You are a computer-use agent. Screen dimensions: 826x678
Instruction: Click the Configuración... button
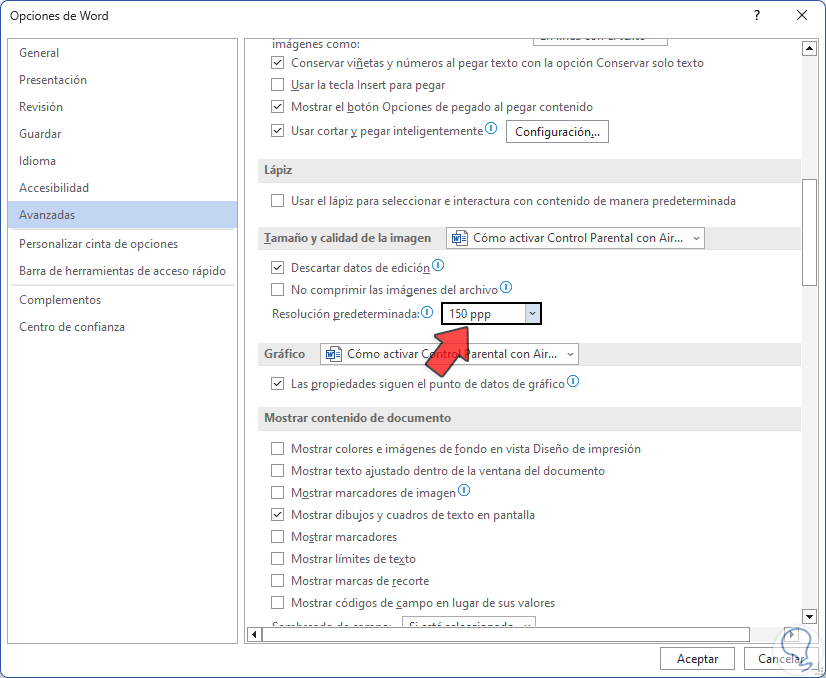point(557,132)
